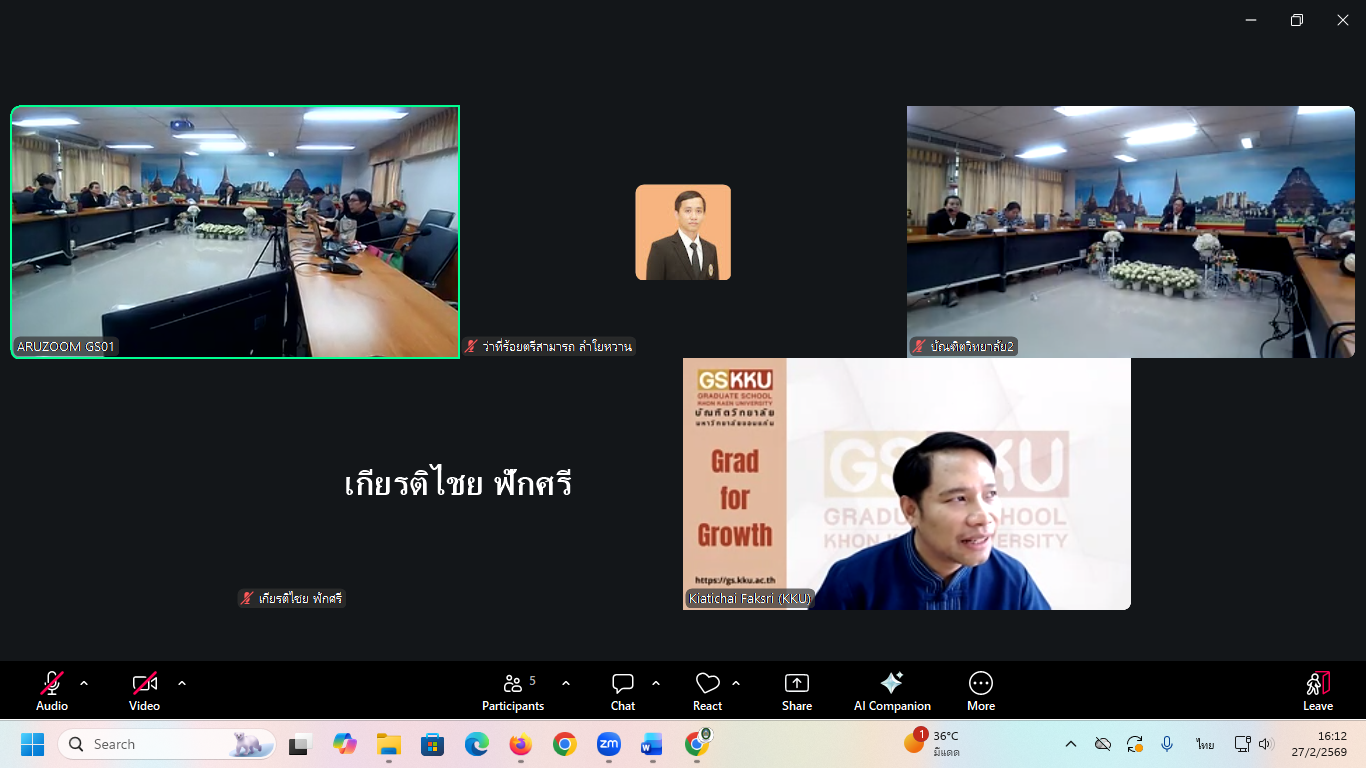Click the profile photo of the muted participant

click(683, 232)
